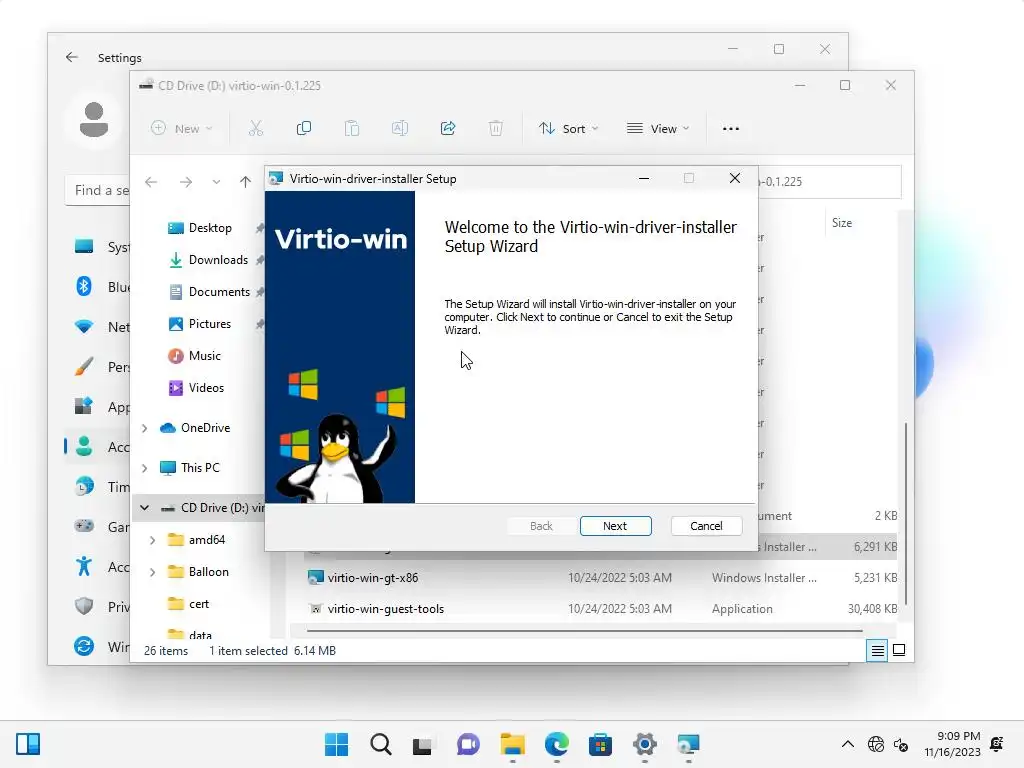The height and width of the screenshot is (768, 1024).
Task: Select the cert folder in the tree
Action: click(199, 604)
